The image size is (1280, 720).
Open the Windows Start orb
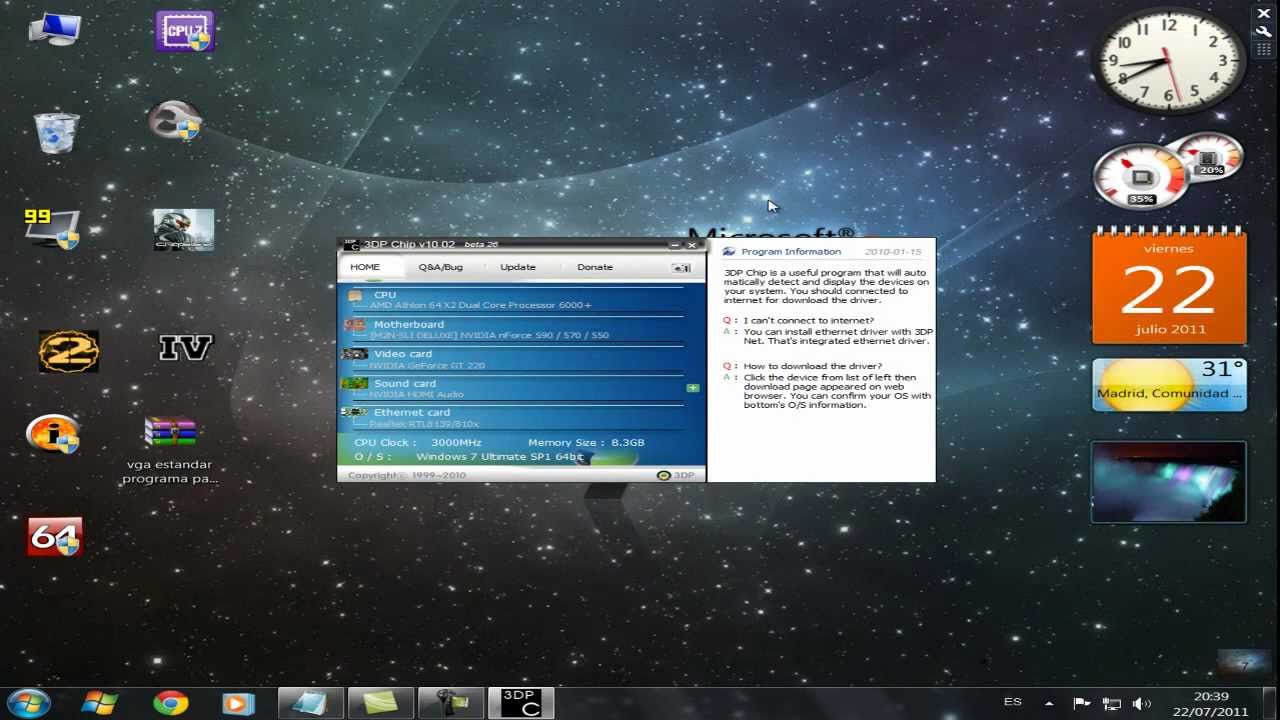(28, 703)
